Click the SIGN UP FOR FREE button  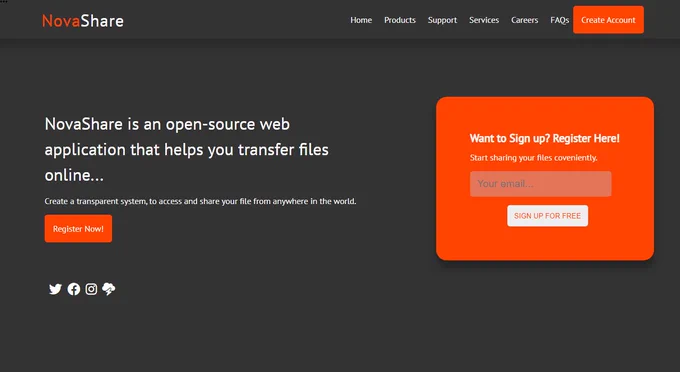[x=547, y=215]
